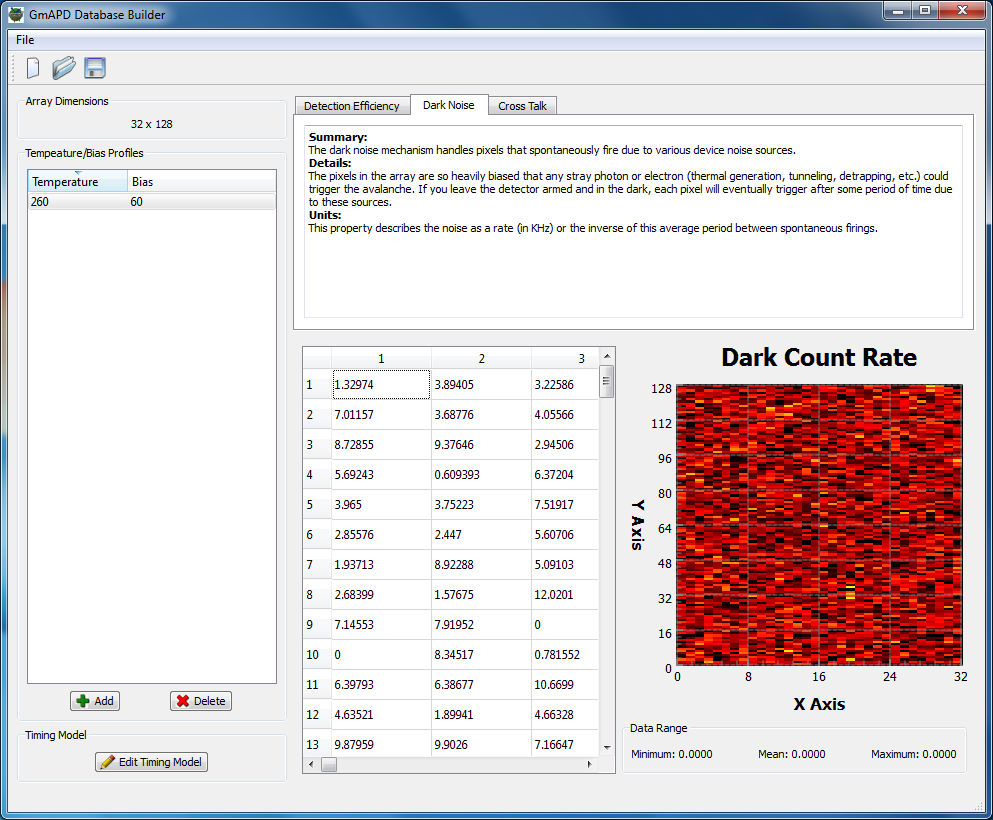
Task: Click the Save floppy disk icon
Action: tap(95, 68)
